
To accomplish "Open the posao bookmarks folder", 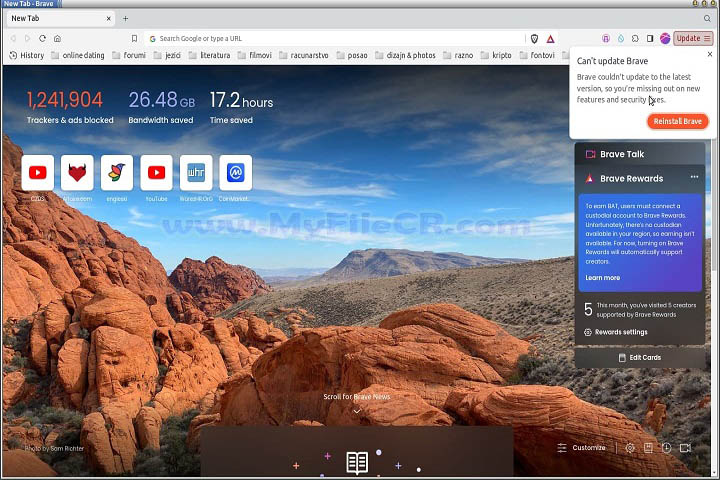I will pyautogui.click(x=352, y=55).
